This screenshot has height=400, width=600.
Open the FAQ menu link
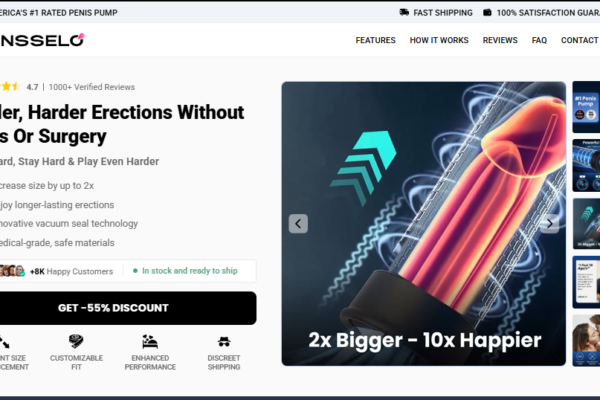[539, 40]
